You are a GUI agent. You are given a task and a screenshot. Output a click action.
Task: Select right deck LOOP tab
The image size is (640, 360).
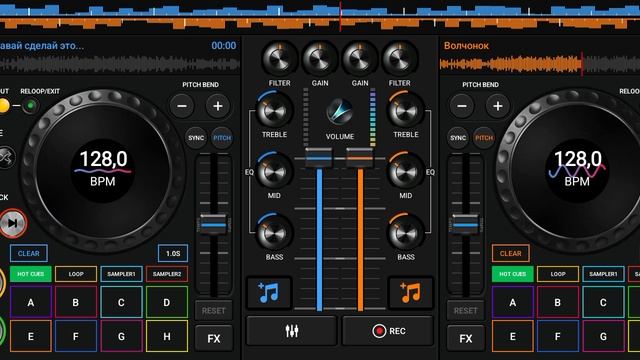[558, 274]
